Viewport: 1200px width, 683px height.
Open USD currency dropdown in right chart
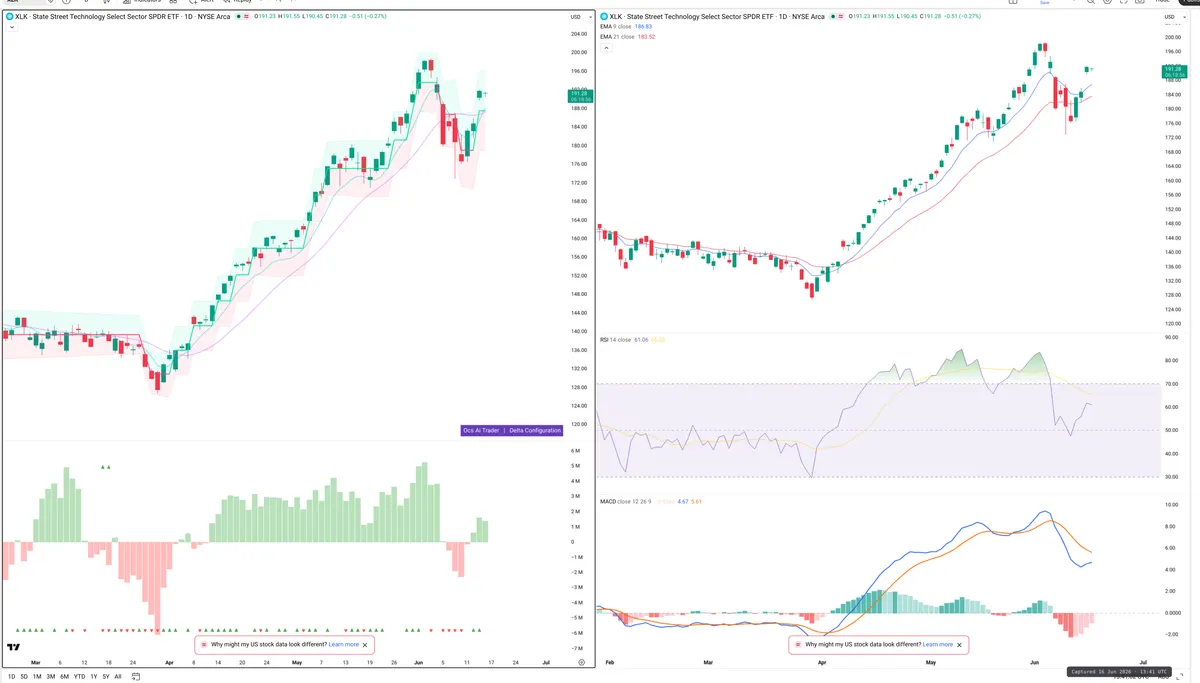click(x=1173, y=17)
